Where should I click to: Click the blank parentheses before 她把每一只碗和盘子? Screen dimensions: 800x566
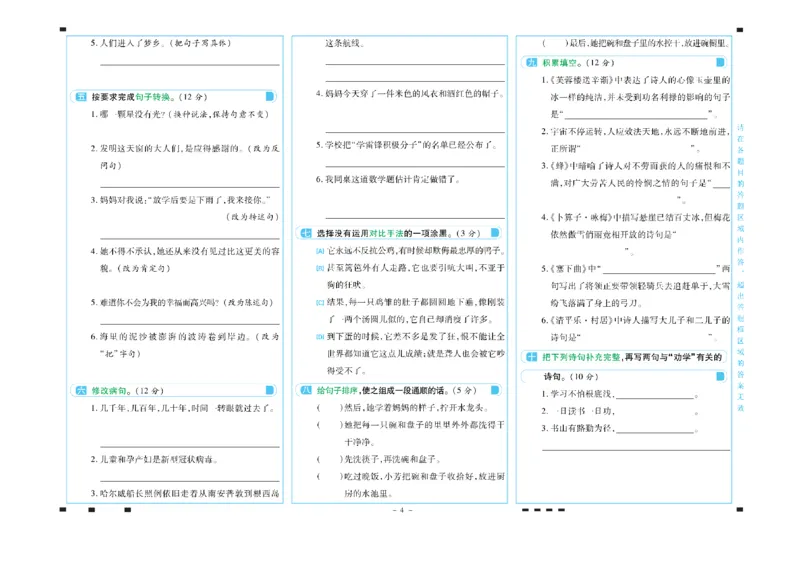pyautogui.click(x=330, y=425)
